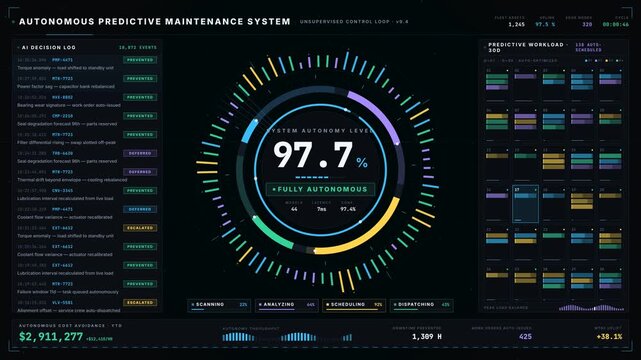Click PREVENTED badge on Failure window 75d entry
This screenshot has width=641, height=360.
pyautogui.click(x=140, y=284)
